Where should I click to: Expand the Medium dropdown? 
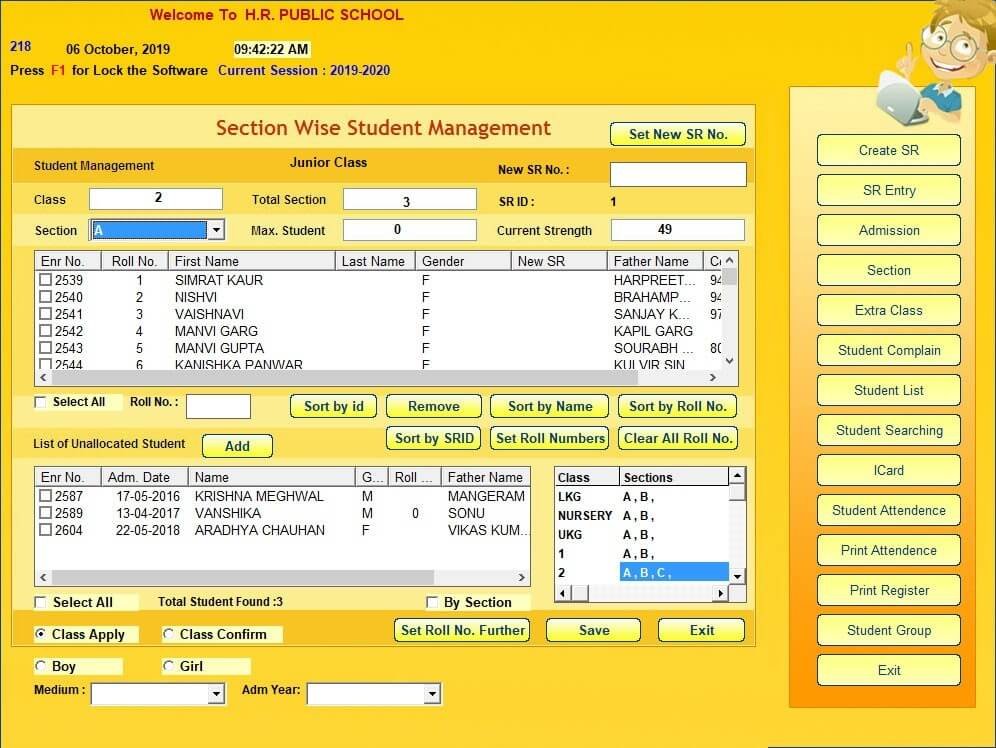(216, 694)
